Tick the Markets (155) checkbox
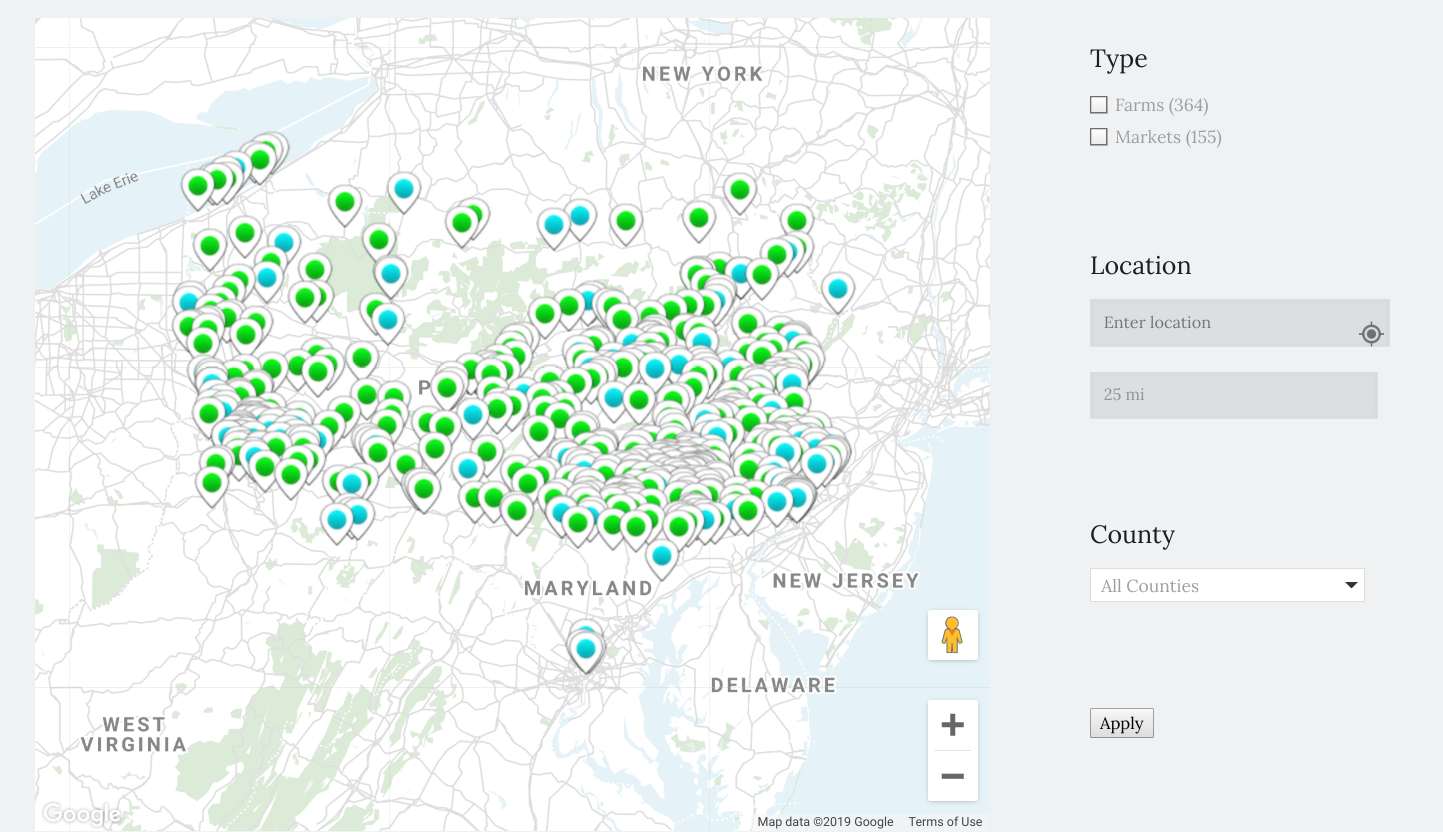This screenshot has height=832, width=1443. click(x=1099, y=137)
